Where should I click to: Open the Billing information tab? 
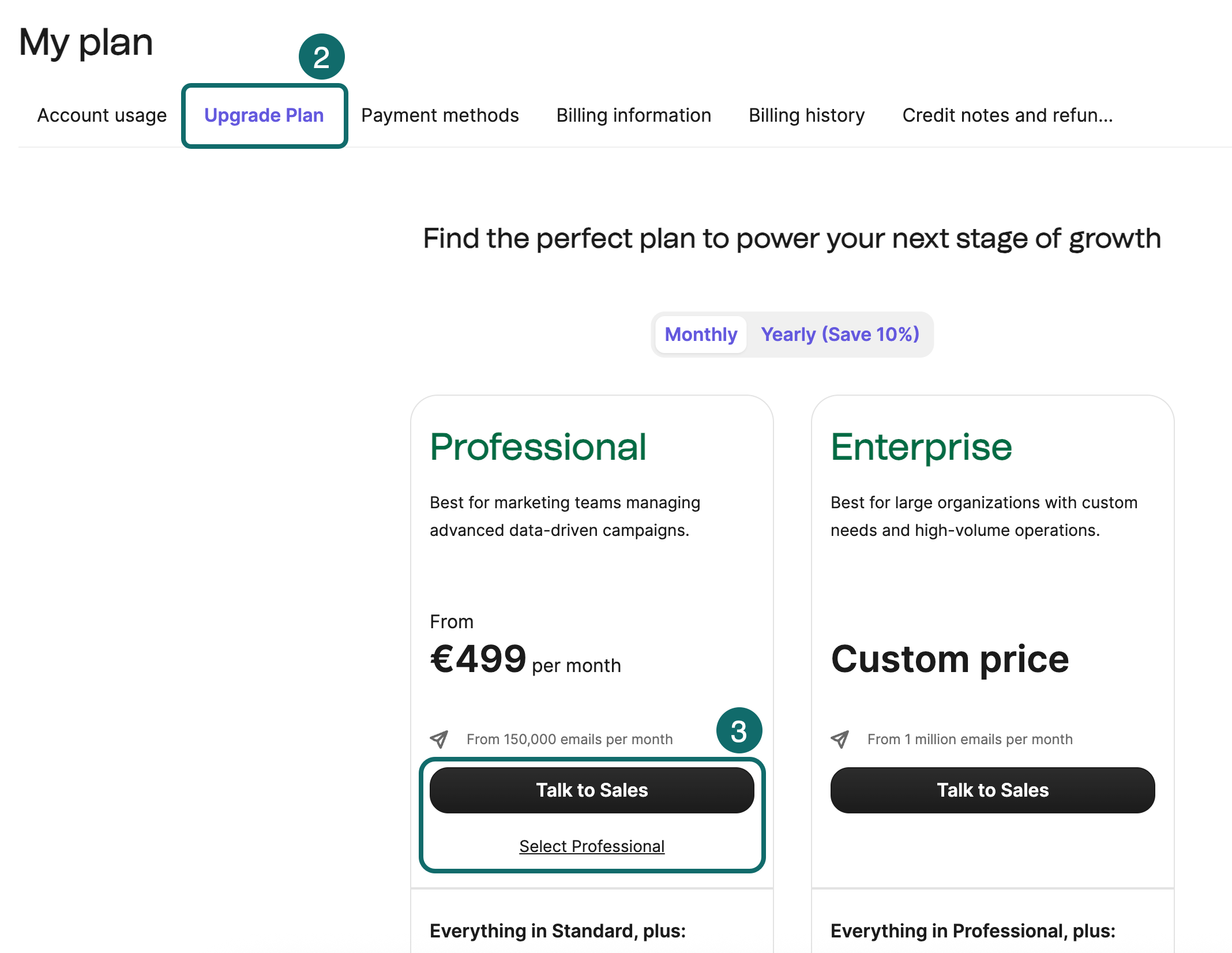tap(633, 115)
